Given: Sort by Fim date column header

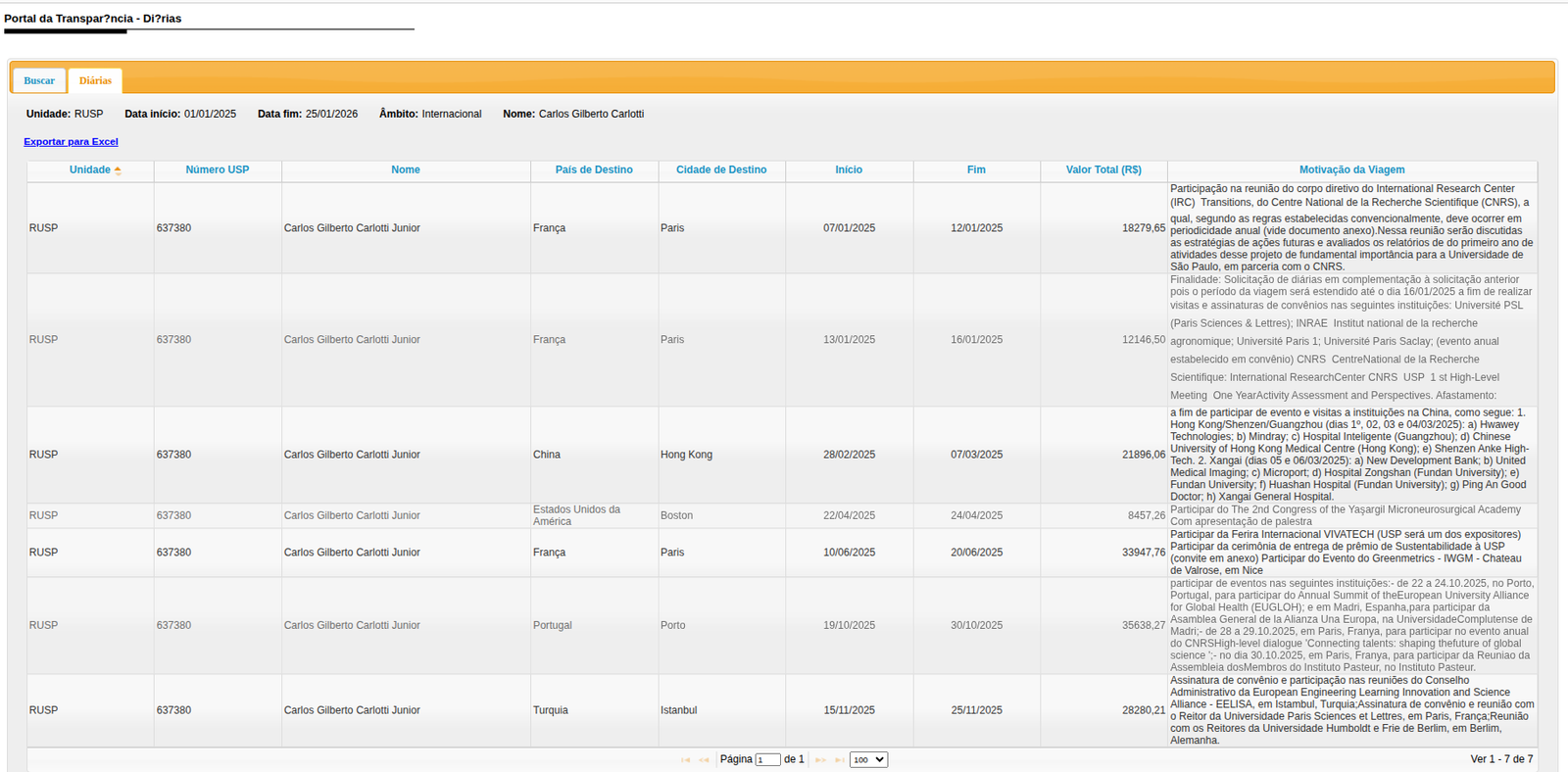Looking at the screenshot, I should (x=976, y=170).
